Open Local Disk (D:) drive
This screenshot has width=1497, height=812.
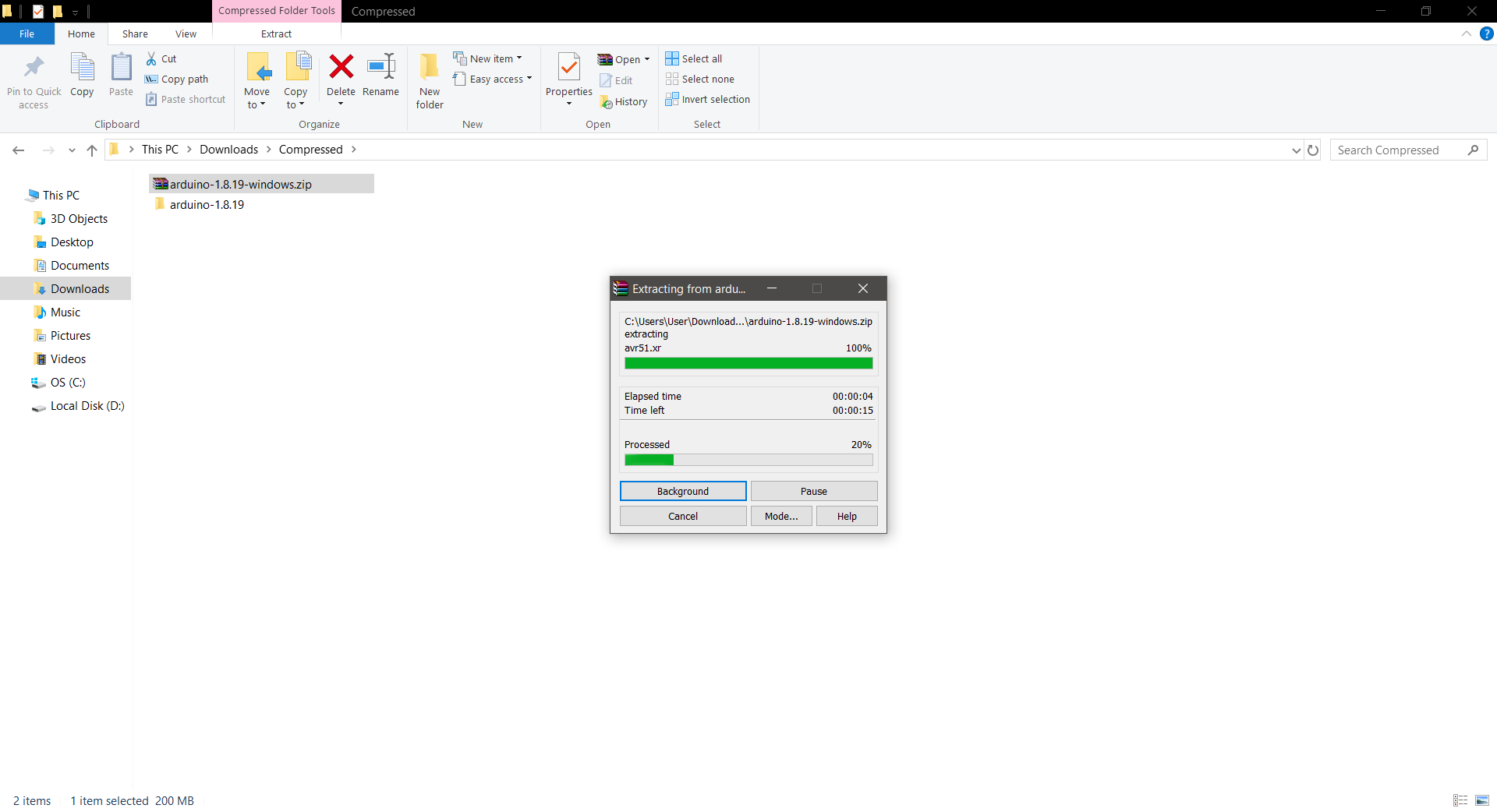click(x=87, y=405)
